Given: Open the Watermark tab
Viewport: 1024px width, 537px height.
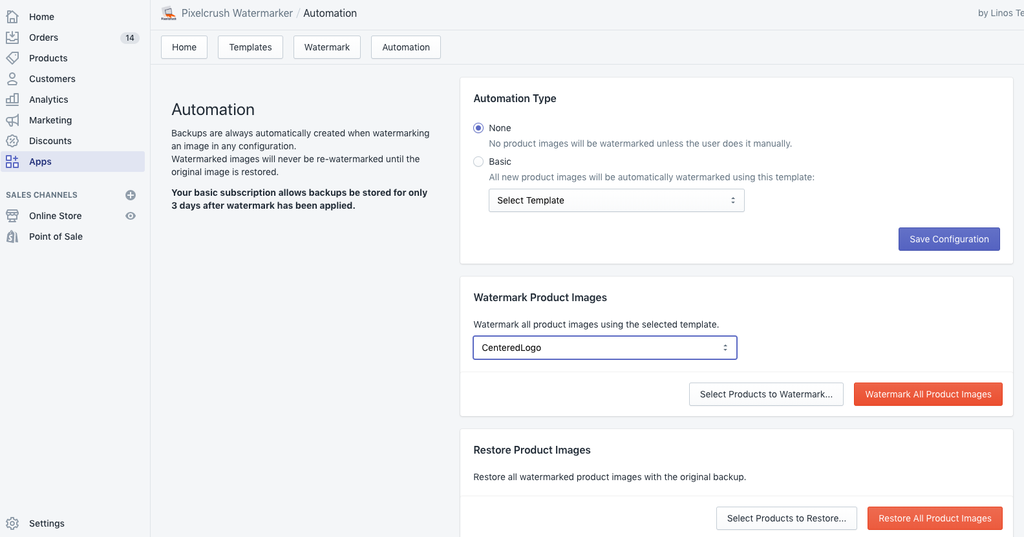Looking at the screenshot, I should coord(327,47).
